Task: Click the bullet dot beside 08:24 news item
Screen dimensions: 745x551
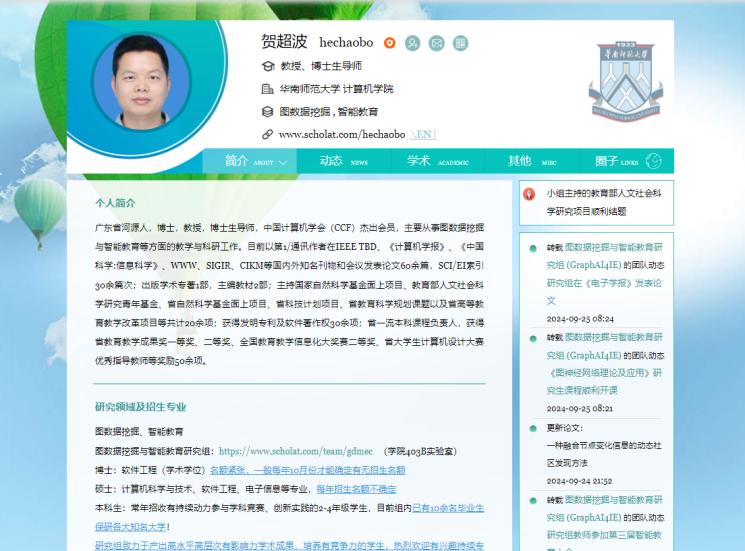Action: pos(533,248)
